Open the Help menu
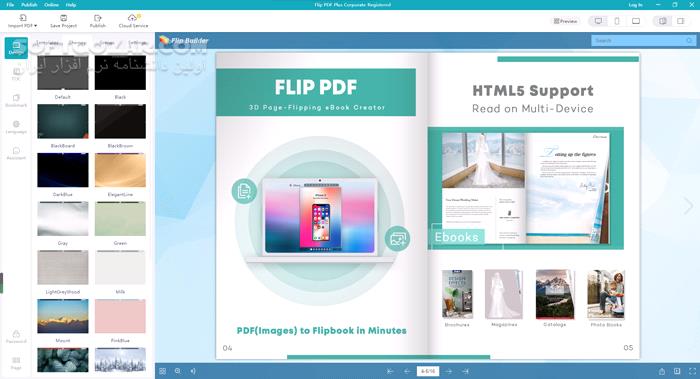Viewport: 700px width, 379px height. click(x=71, y=4)
